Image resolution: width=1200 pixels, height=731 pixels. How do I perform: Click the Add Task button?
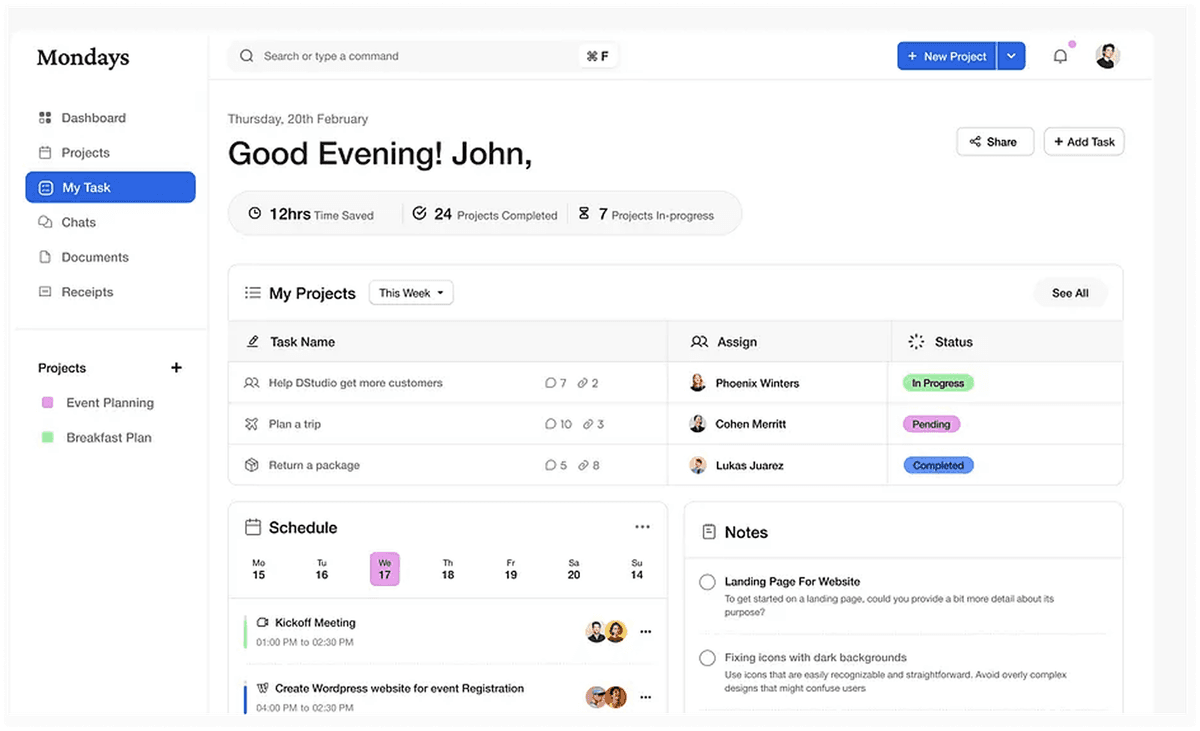[x=1083, y=141]
